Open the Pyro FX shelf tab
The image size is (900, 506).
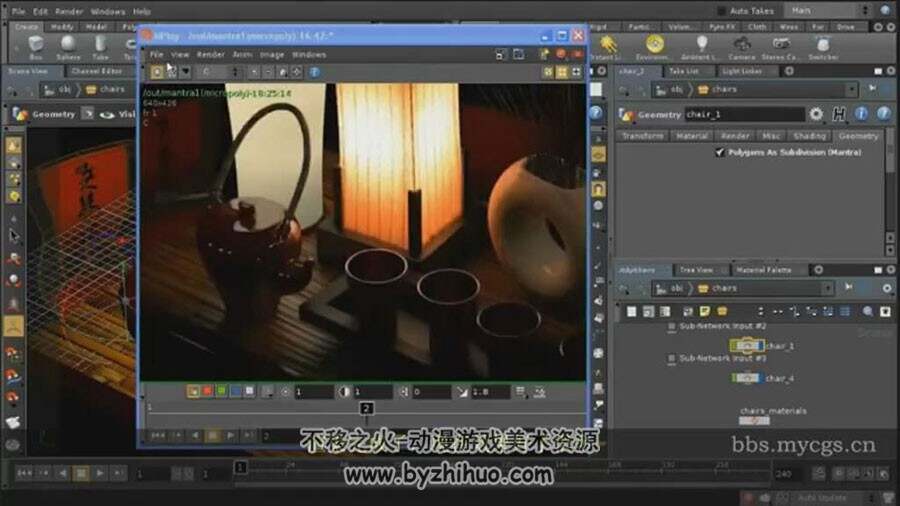pos(721,27)
